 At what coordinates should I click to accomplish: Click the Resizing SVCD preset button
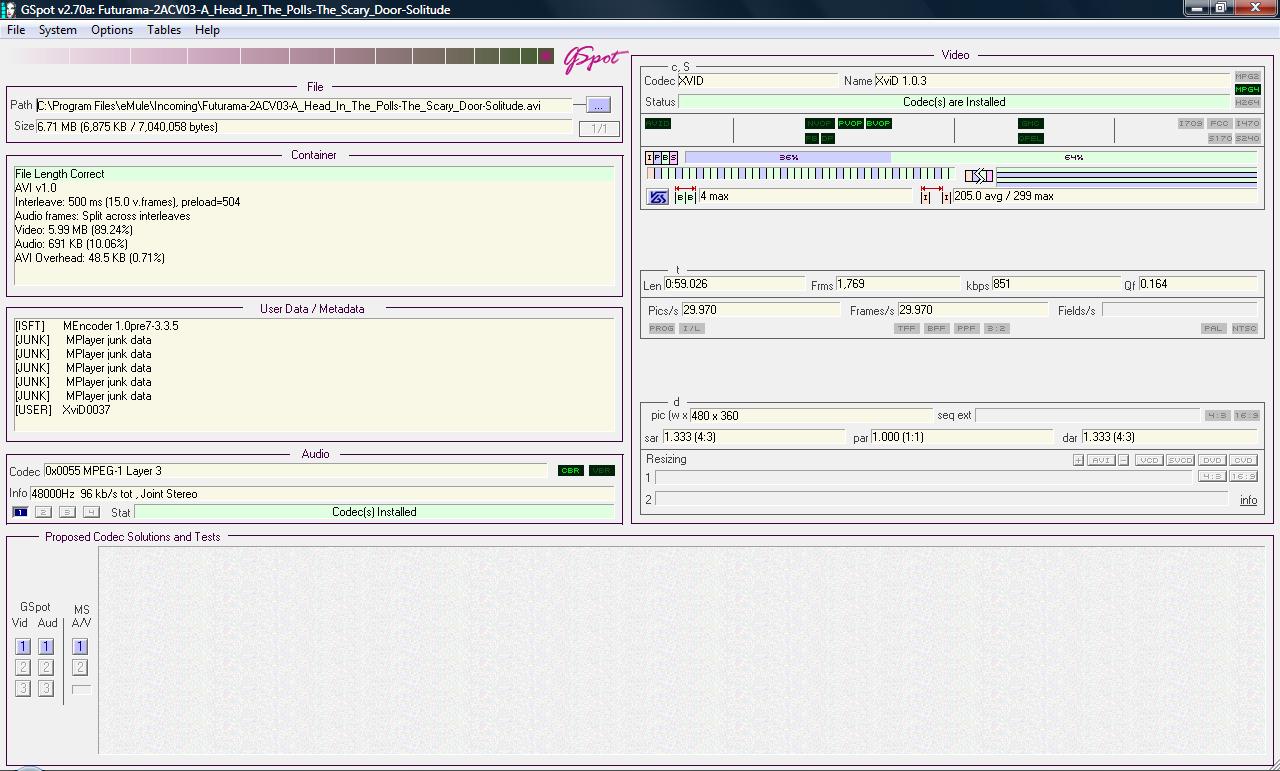(1180, 460)
